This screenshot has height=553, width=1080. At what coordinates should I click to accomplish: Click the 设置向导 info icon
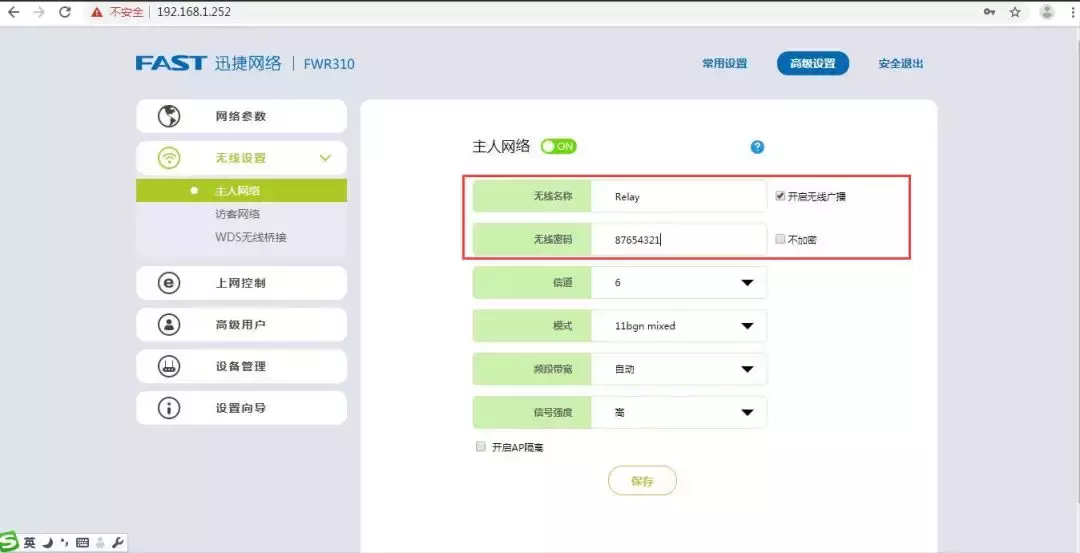[169, 408]
